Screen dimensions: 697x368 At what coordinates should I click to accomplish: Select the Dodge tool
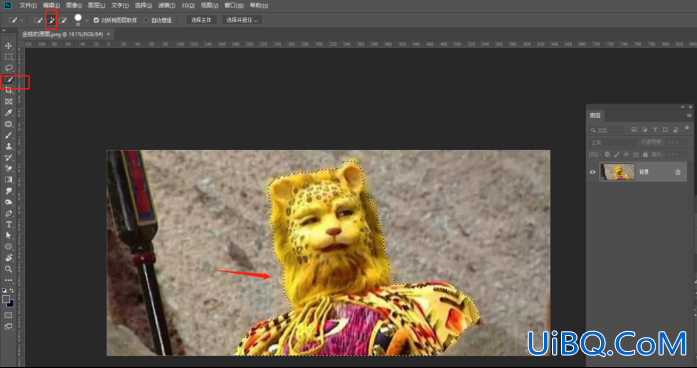click(x=8, y=202)
